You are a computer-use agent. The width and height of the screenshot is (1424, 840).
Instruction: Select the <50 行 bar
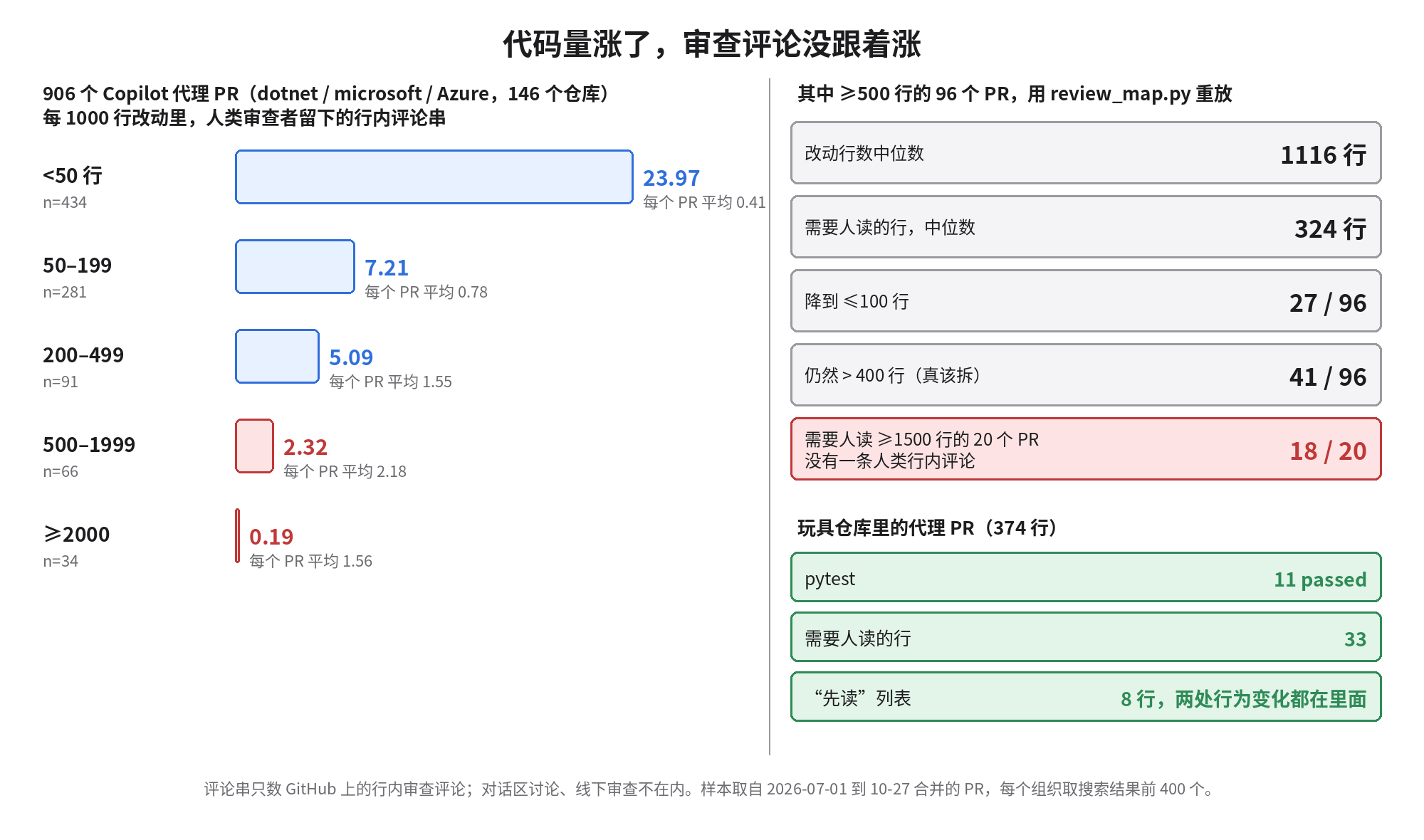434,177
